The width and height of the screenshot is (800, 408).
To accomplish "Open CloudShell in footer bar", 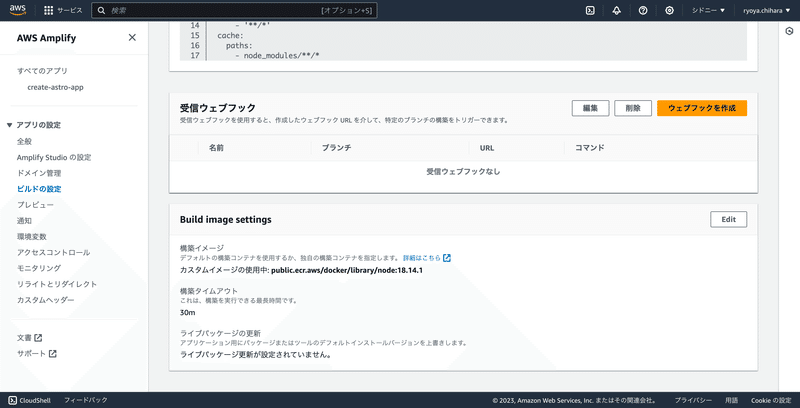I will tap(28, 400).
